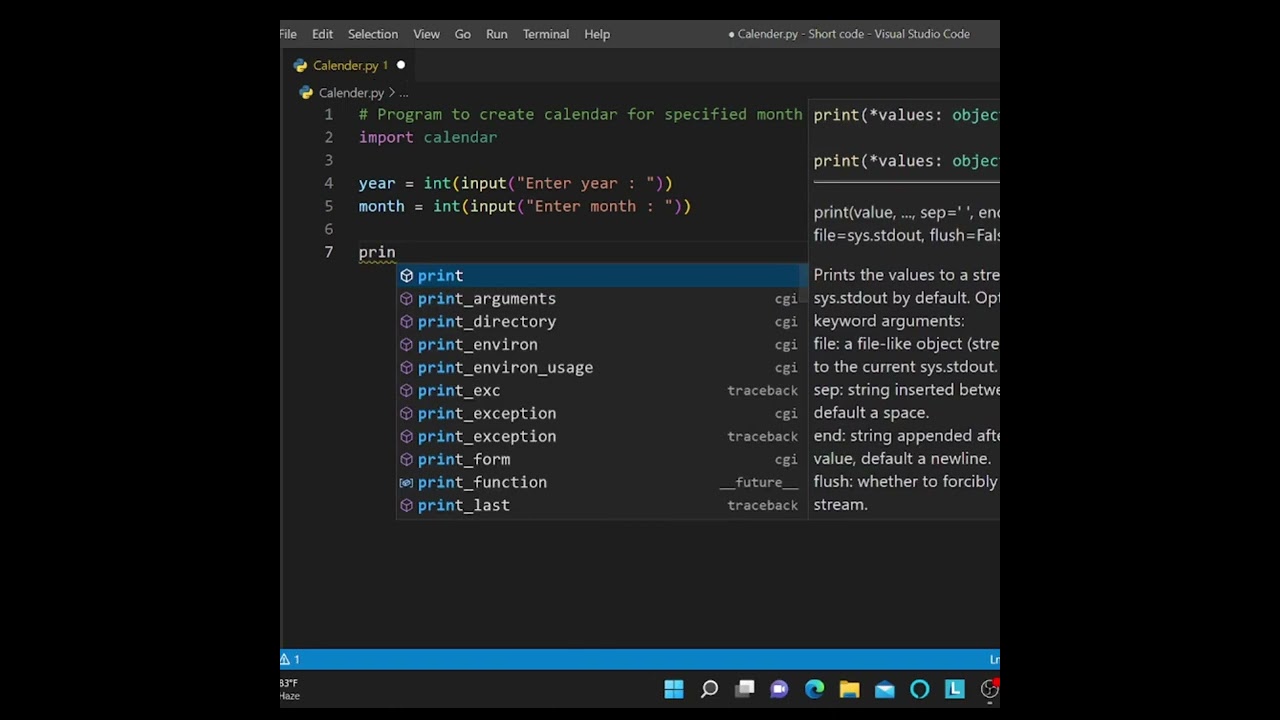Choose 'print_function' __future__ suggestion
The width and height of the screenshot is (1280, 720).
[x=601, y=482]
